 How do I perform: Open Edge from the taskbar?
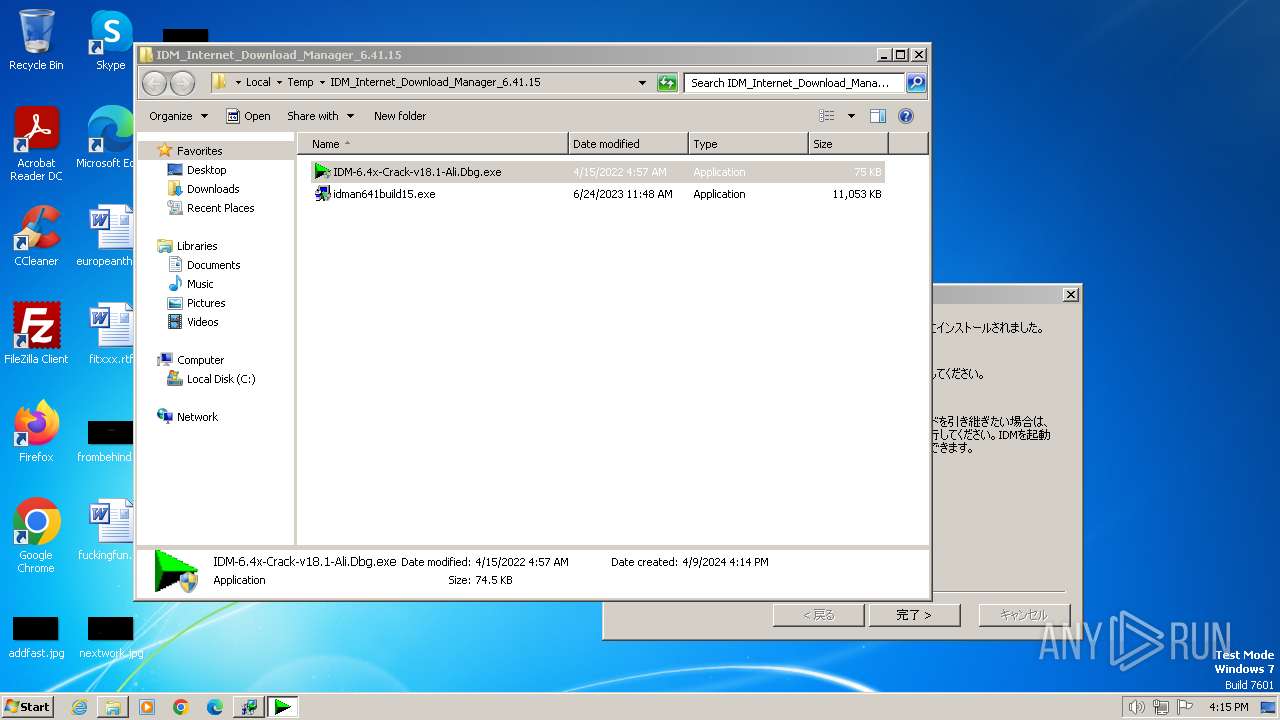tap(215, 707)
